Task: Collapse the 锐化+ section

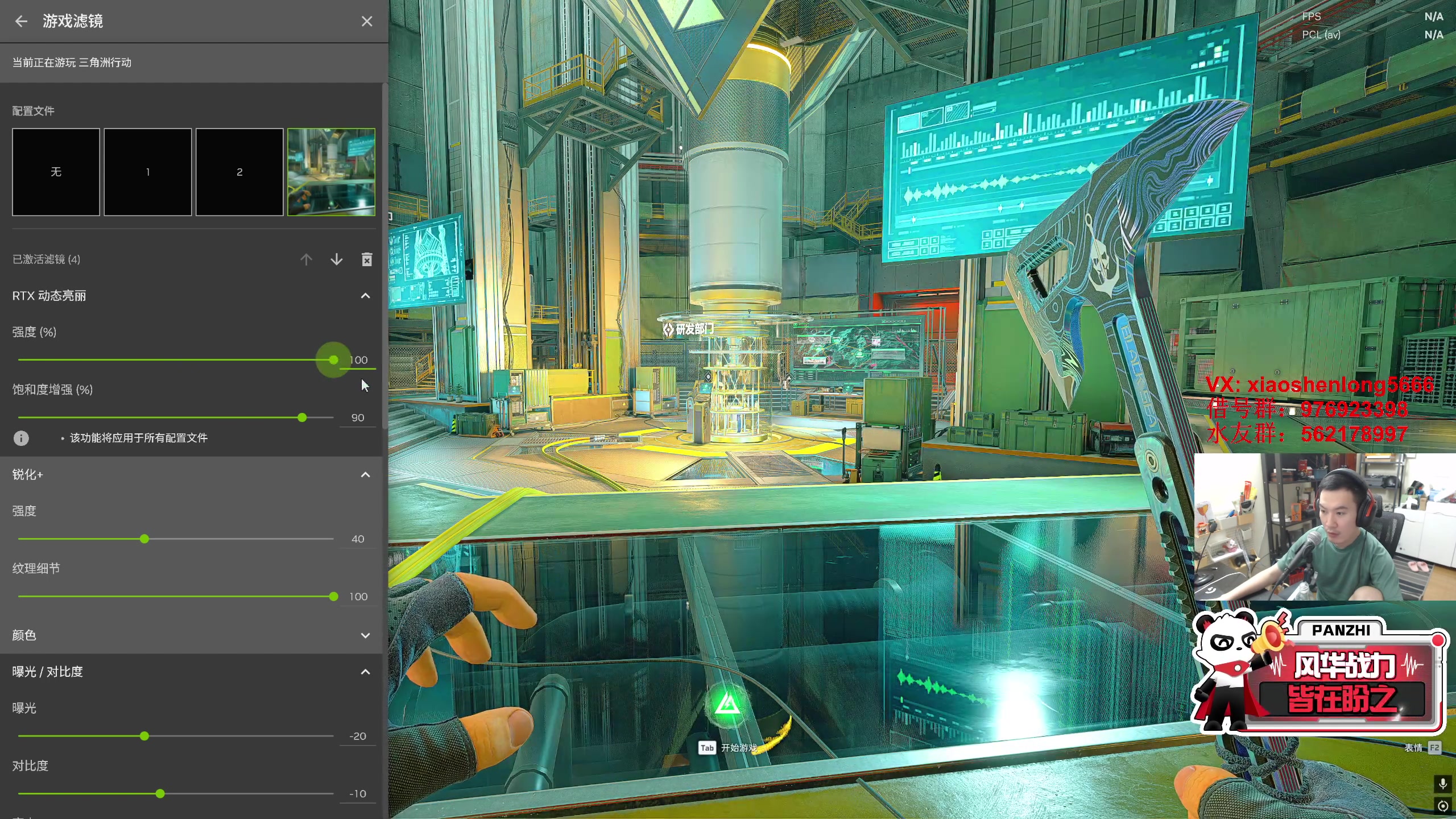Action: coord(366,474)
